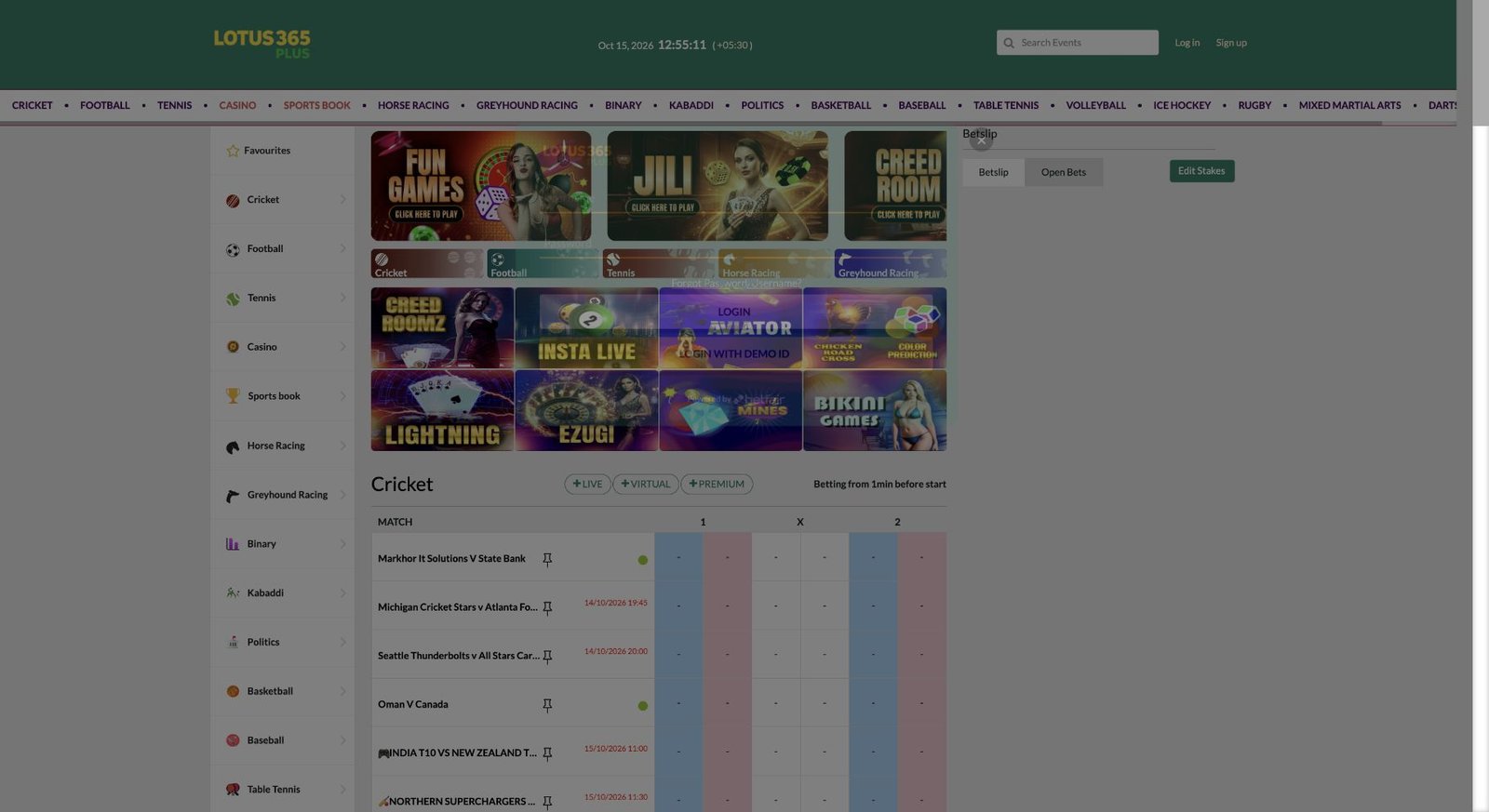Screen dimensions: 1489x812
Task: Expand the Horse Racing sidebar chevron
Action: pos(342,446)
